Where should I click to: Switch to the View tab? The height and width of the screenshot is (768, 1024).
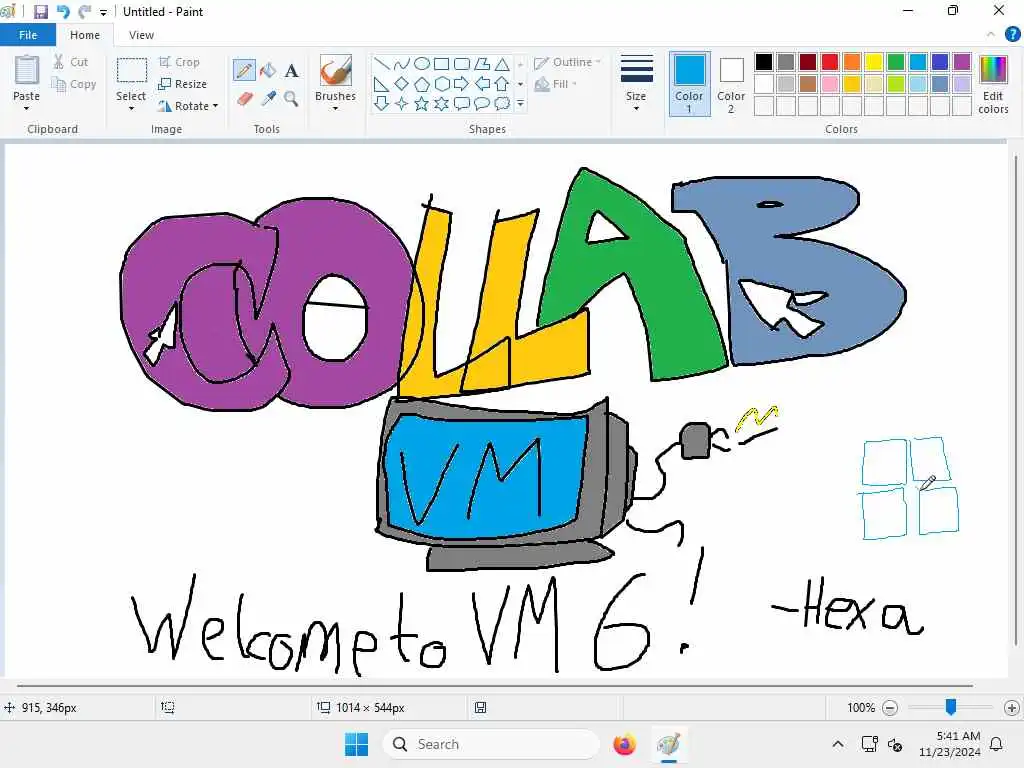click(141, 35)
